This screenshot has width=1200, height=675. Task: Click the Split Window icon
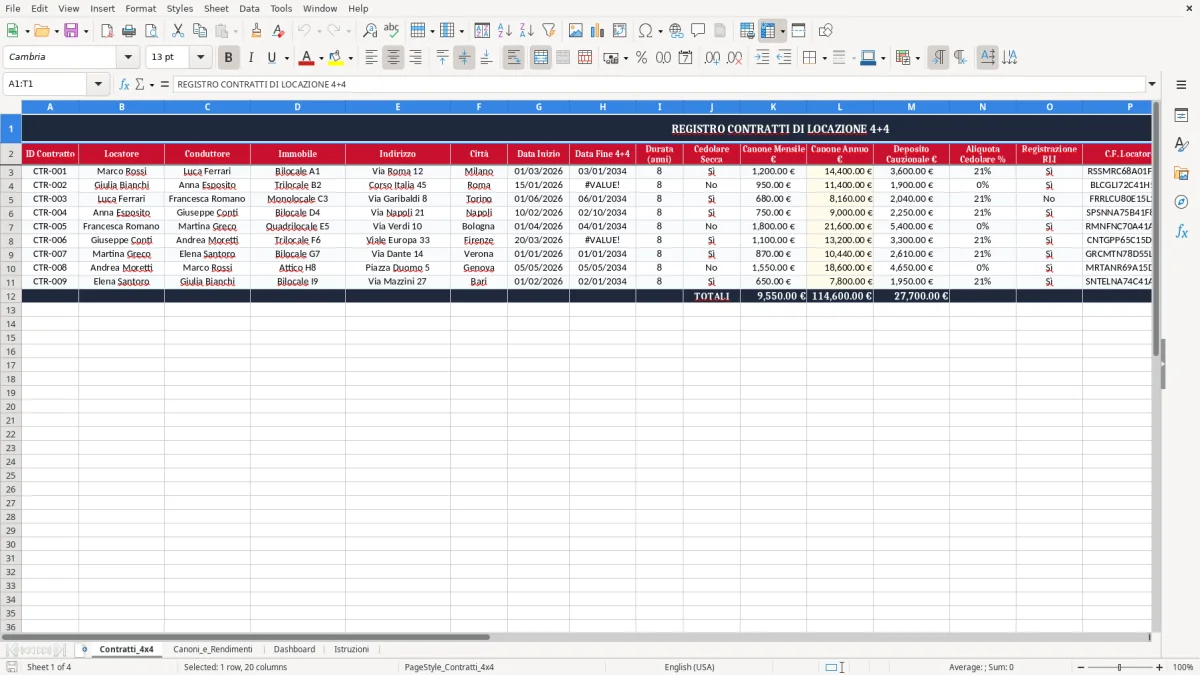point(799,31)
